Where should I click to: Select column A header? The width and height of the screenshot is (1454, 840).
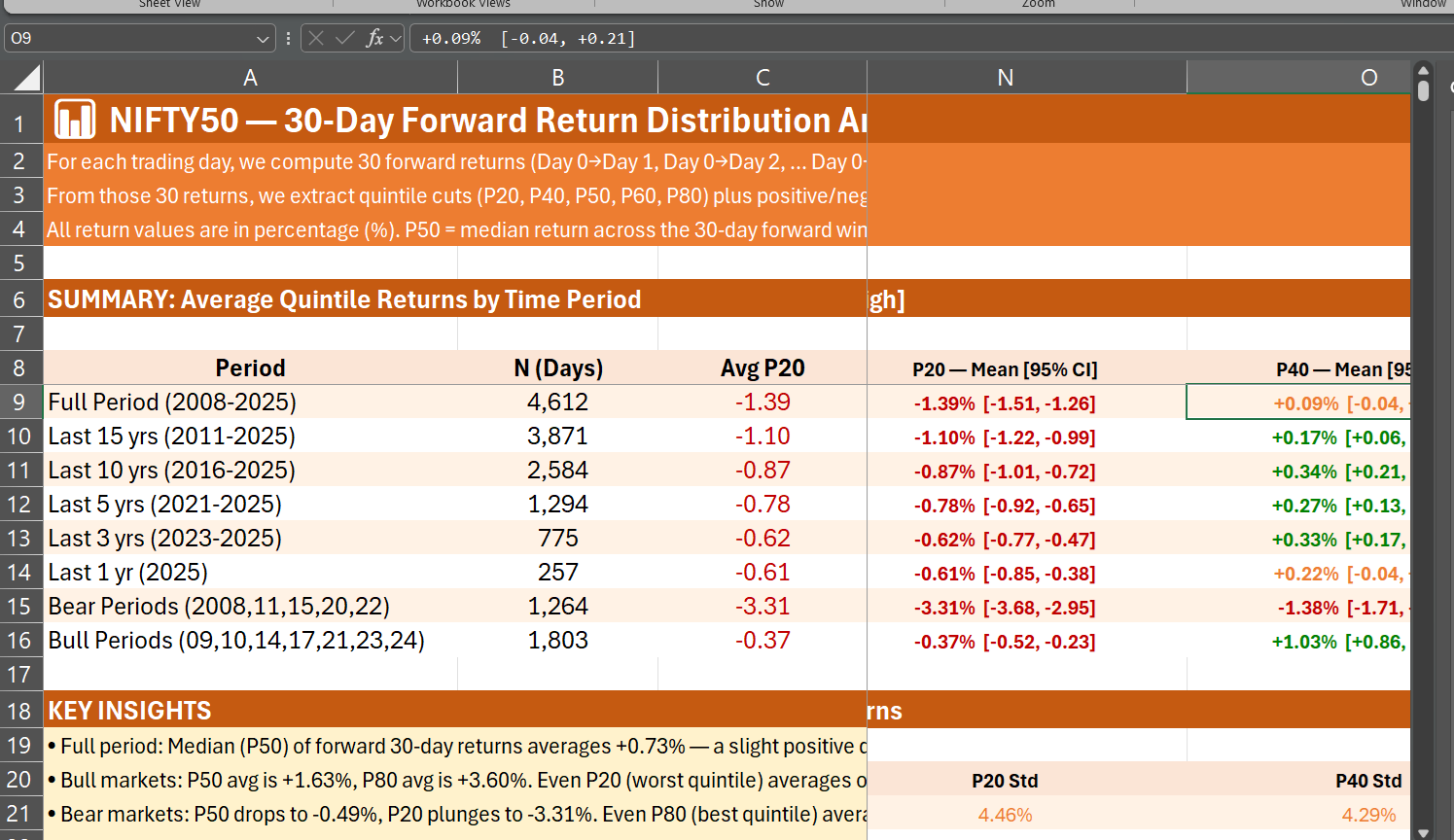(x=250, y=78)
